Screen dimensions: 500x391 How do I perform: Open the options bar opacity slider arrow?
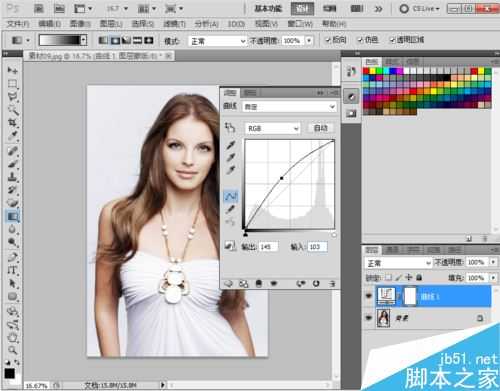(x=309, y=41)
